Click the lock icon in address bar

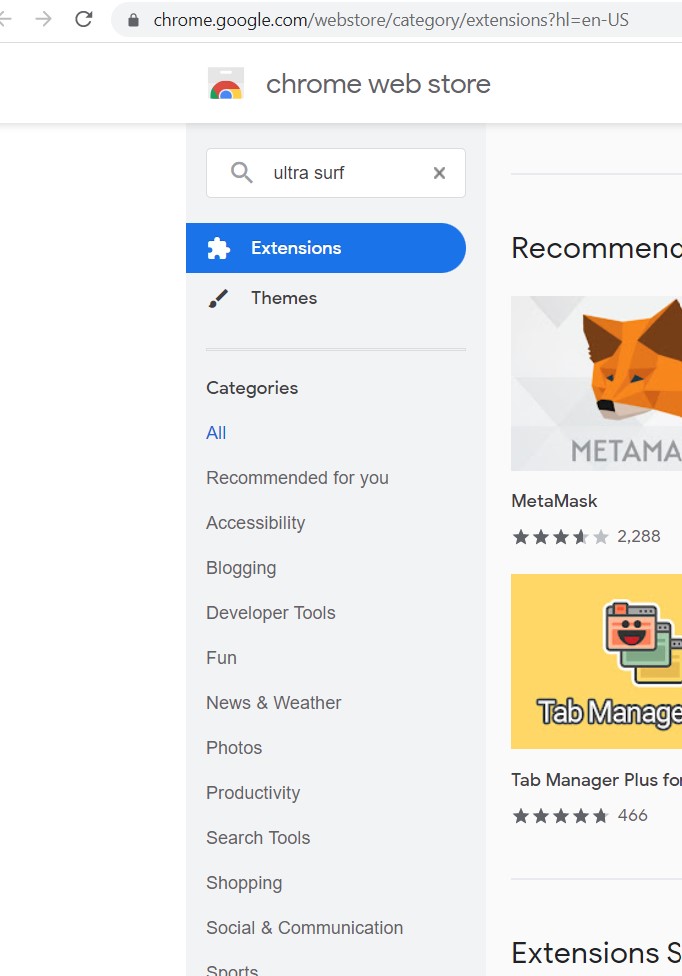pyautogui.click(x=133, y=20)
